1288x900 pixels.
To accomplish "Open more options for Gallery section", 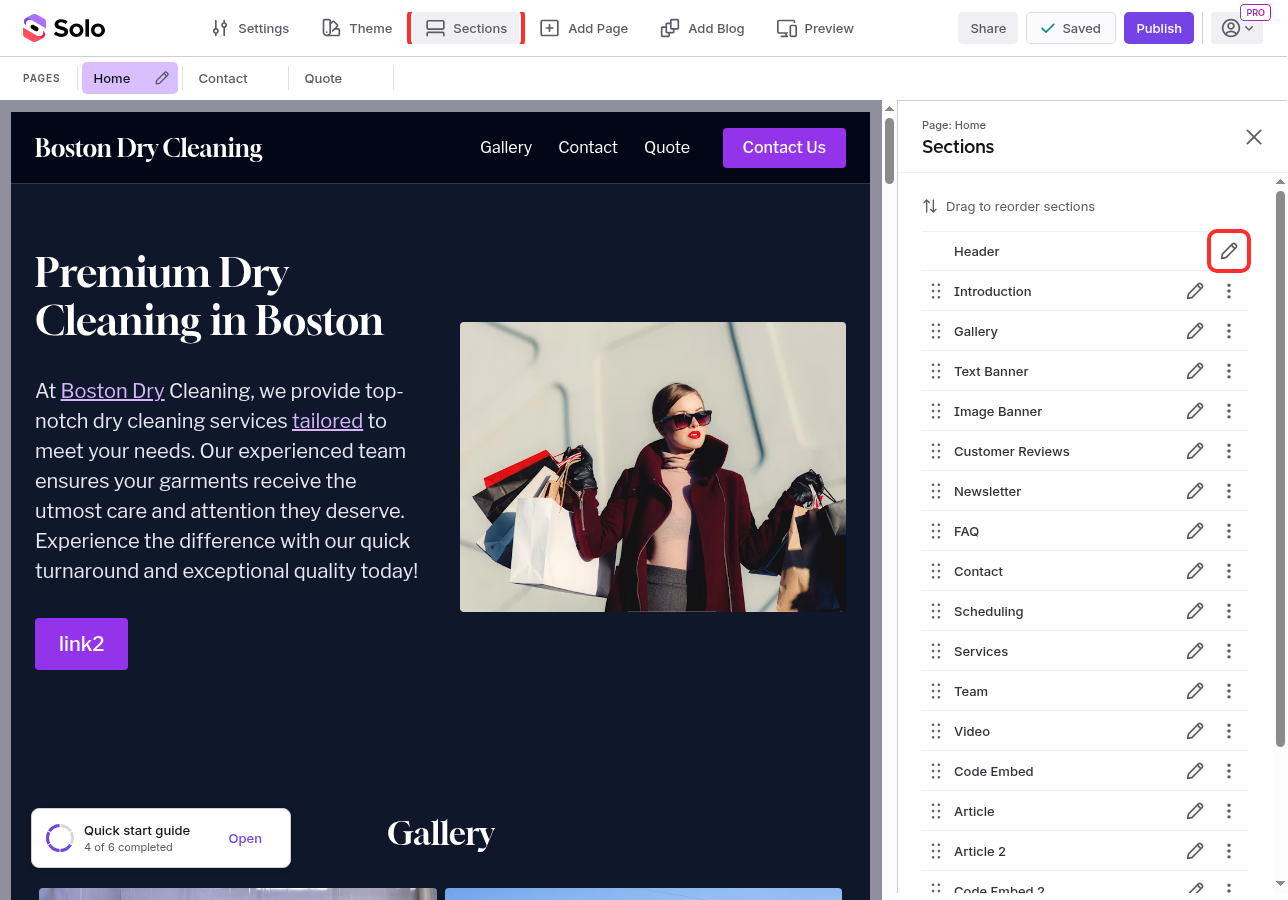I will click(1229, 331).
